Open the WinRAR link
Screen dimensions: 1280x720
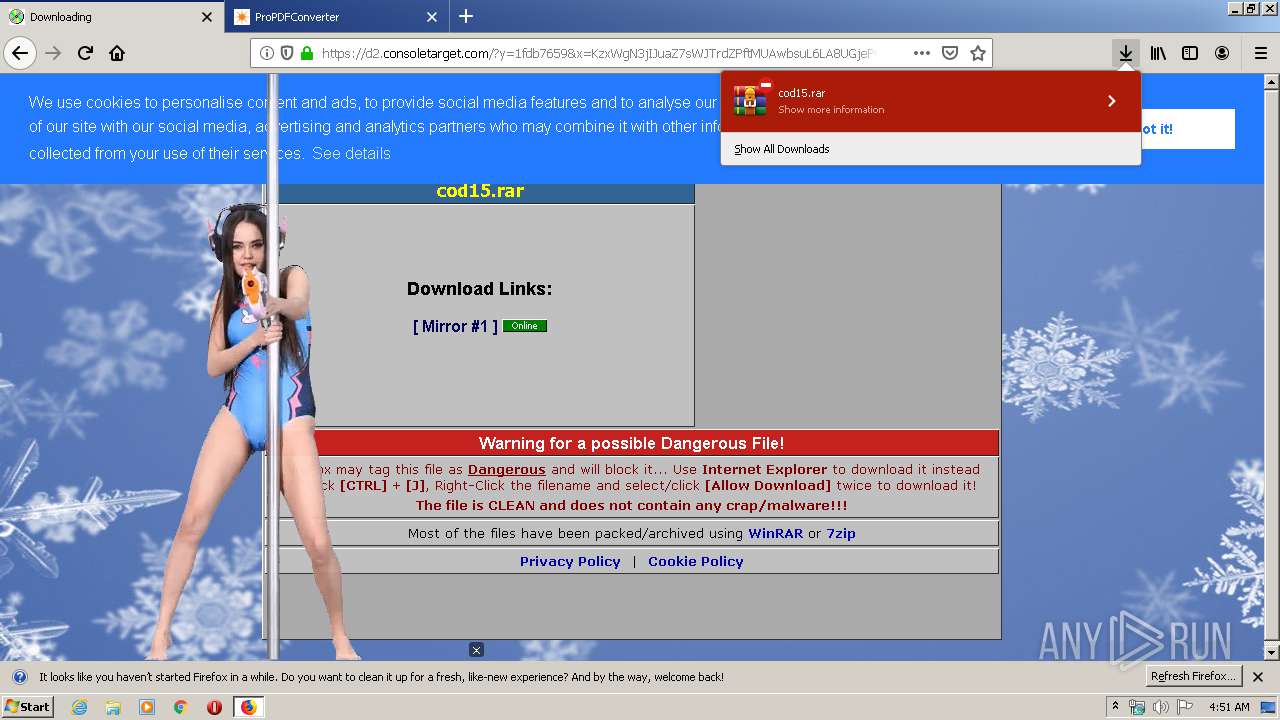pos(776,533)
